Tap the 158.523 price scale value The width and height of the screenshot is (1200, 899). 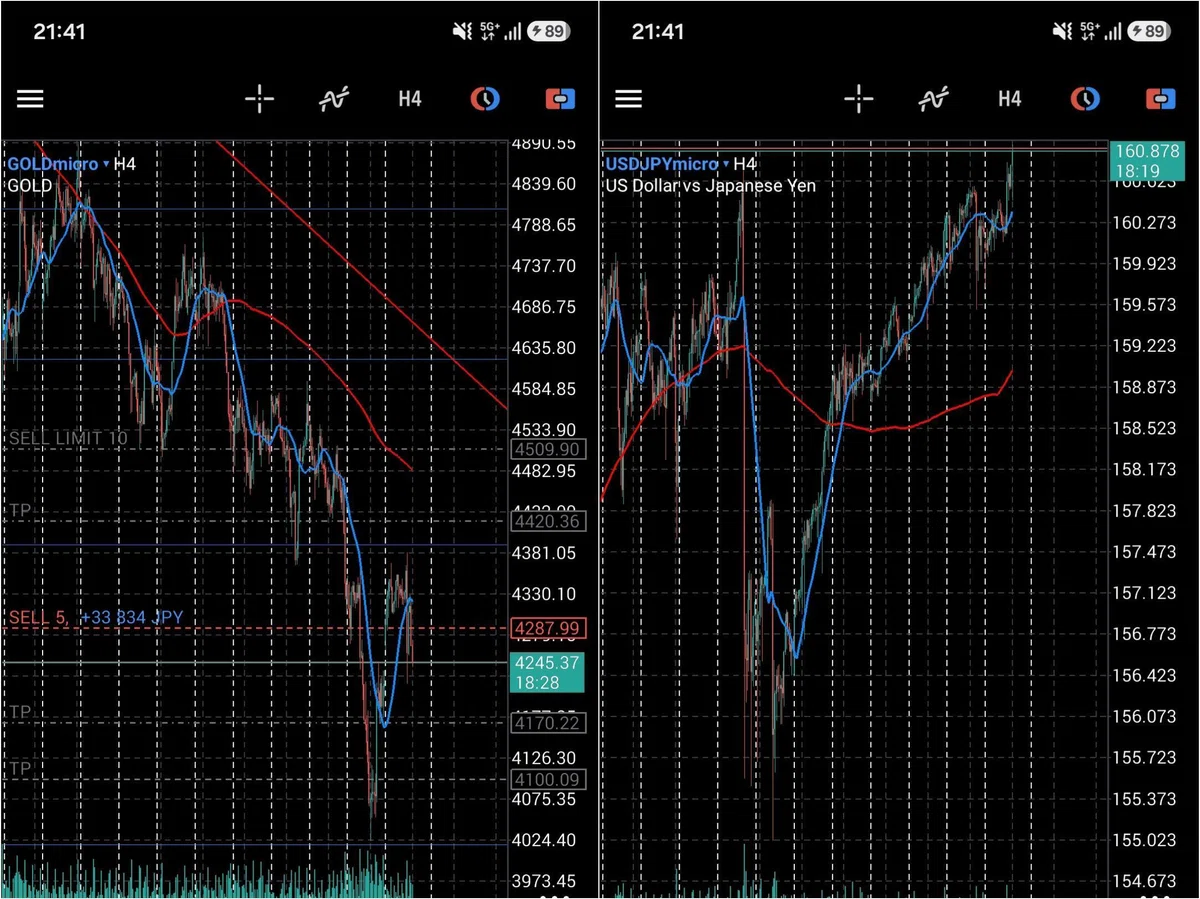tap(1144, 428)
